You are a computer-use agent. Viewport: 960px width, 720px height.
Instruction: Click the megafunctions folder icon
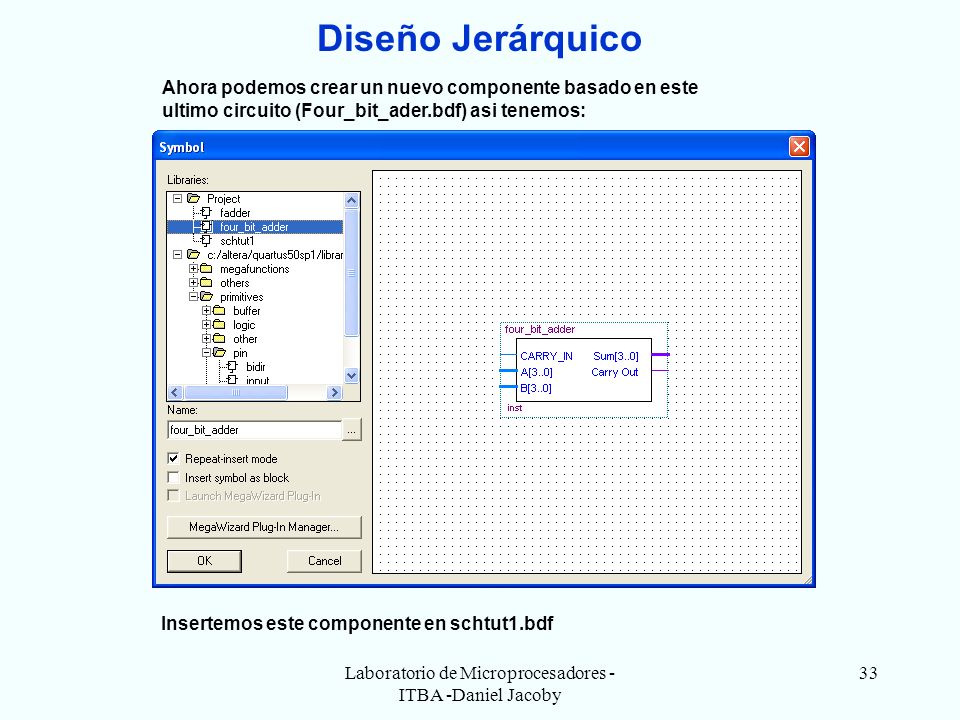coord(206,268)
